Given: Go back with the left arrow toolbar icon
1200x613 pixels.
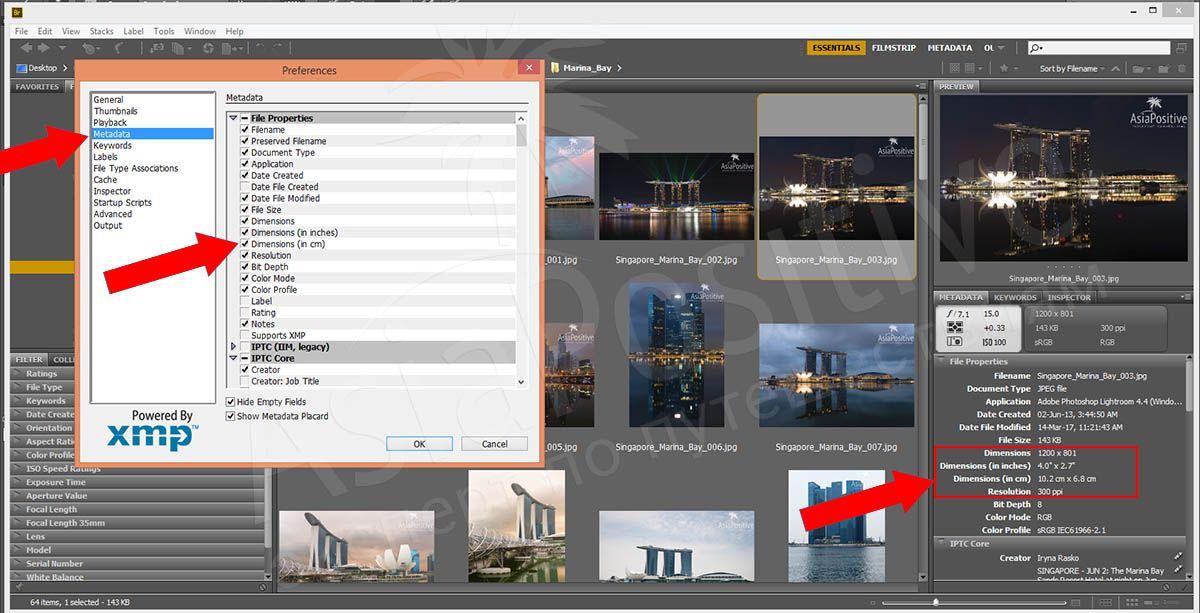Looking at the screenshot, I should 26,48.
